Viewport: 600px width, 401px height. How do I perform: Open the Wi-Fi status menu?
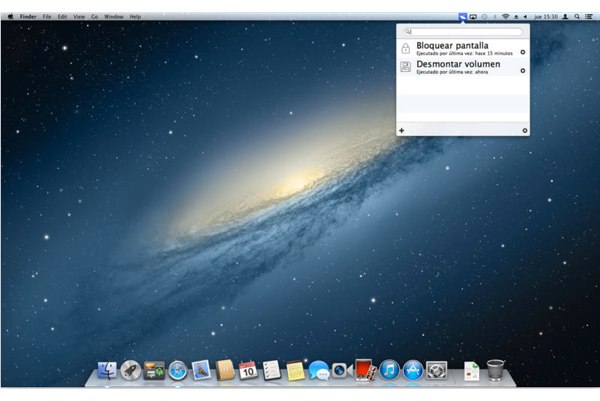(505, 16)
